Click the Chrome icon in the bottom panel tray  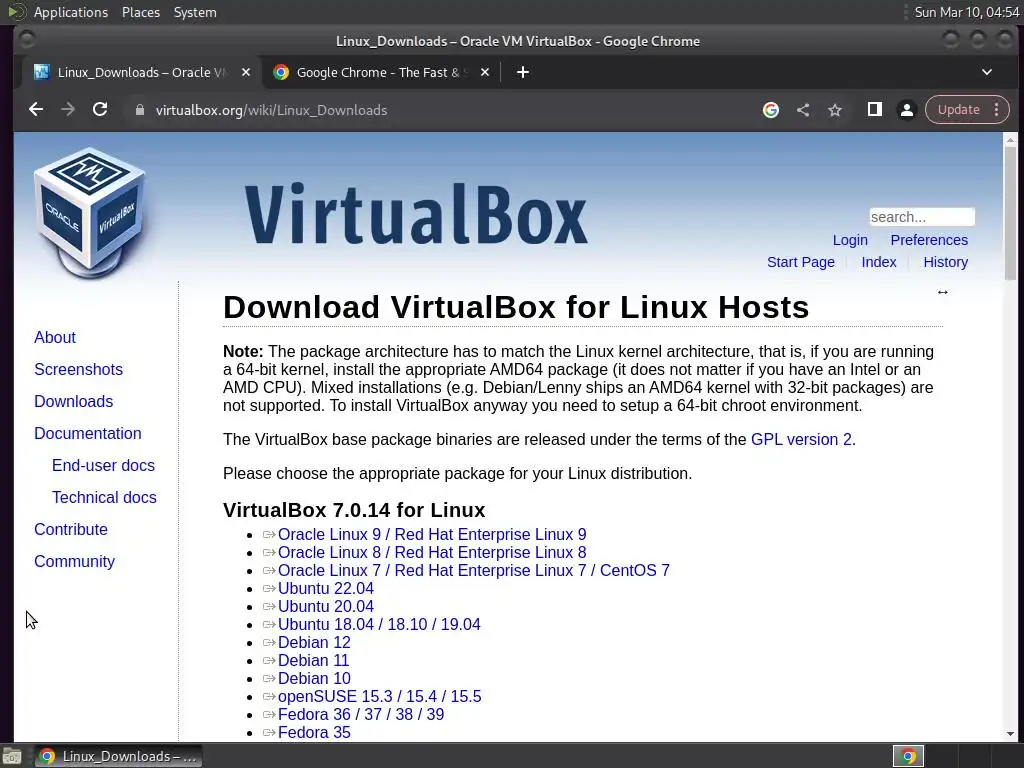pos(908,756)
